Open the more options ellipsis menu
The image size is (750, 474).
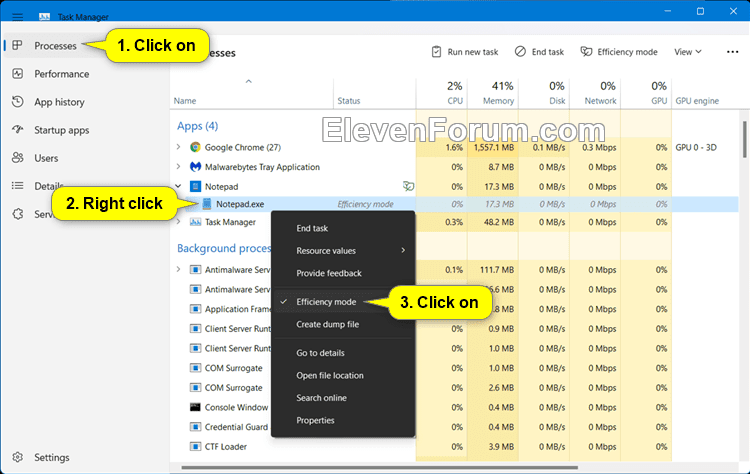[732, 52]
